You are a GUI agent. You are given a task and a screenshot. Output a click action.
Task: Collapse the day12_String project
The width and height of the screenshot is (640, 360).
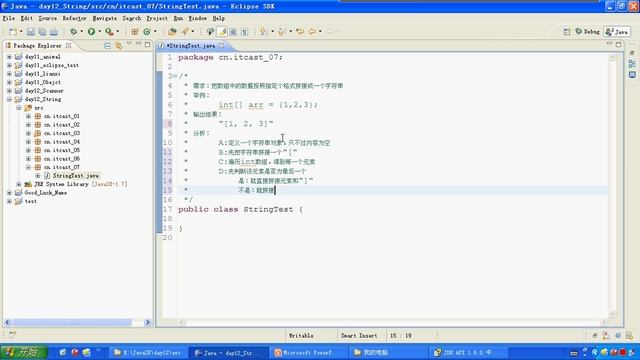(x=9, y=99)
